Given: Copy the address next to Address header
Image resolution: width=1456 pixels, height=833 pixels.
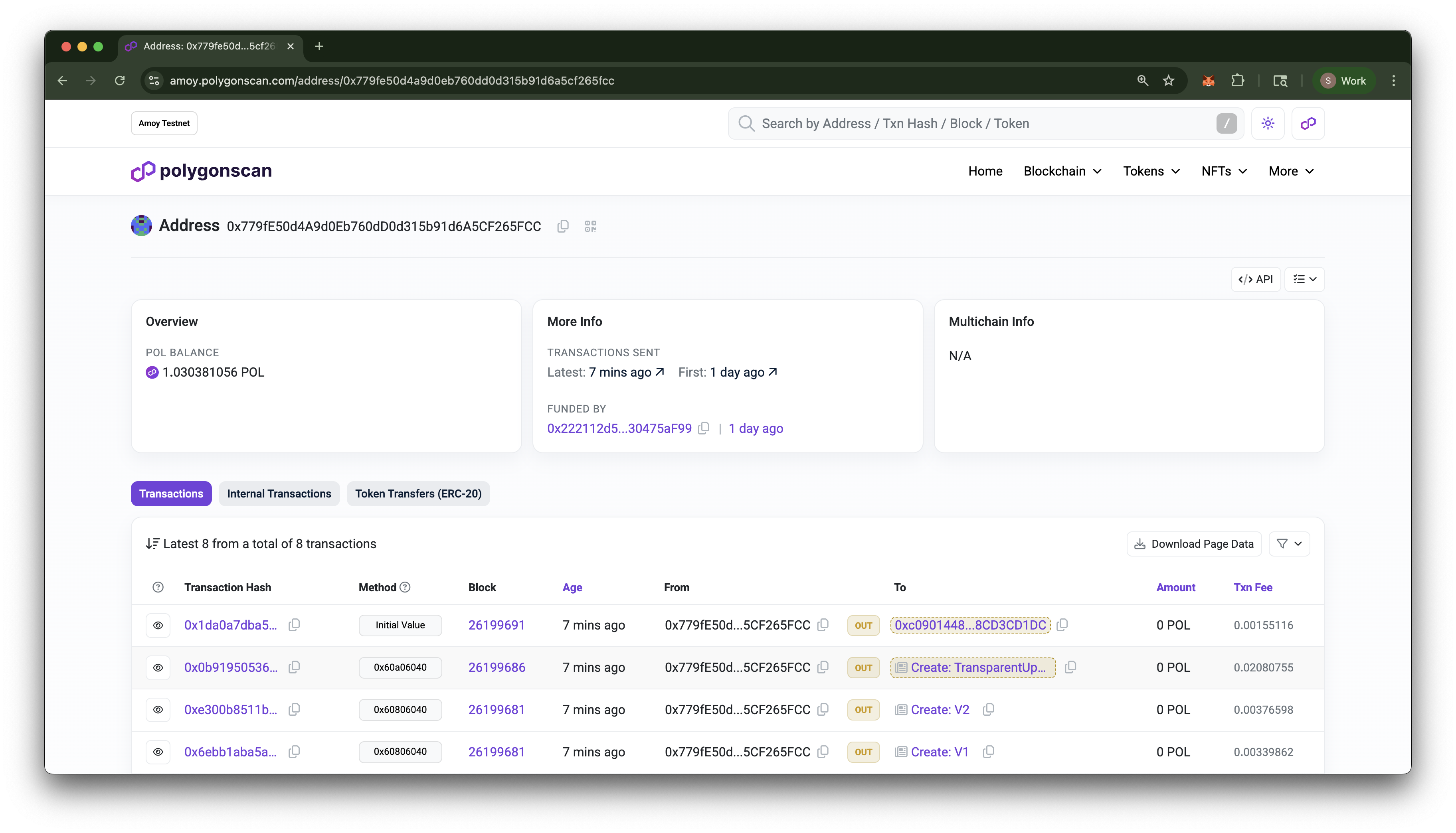Looking at the screenshot, I should (563, 226).
